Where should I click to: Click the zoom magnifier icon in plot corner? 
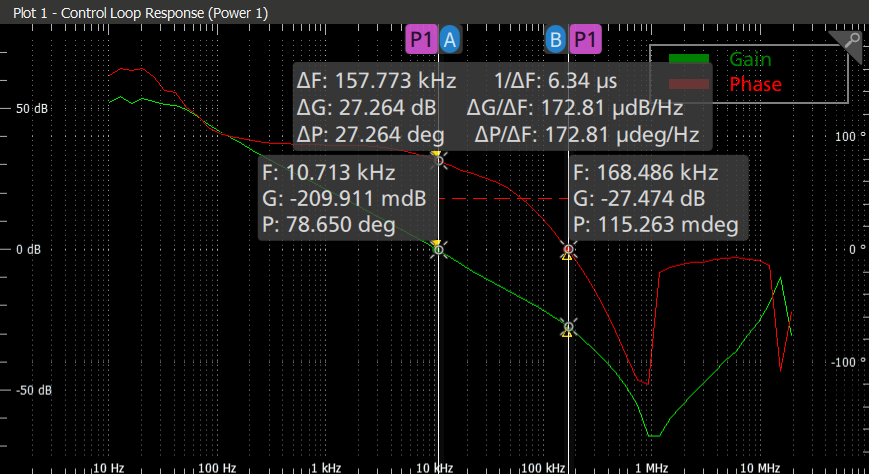[x=851, y=42]
